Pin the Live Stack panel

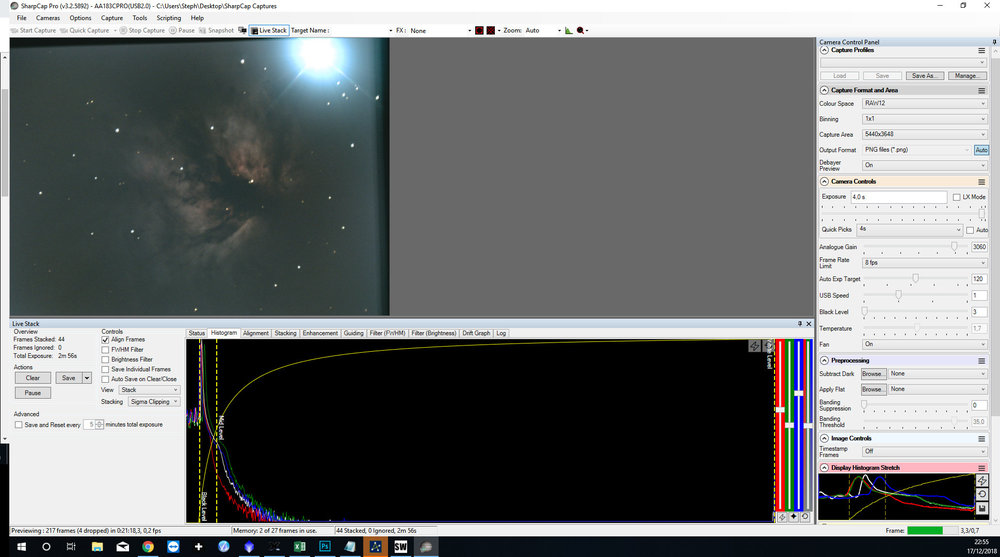point(800,324)
